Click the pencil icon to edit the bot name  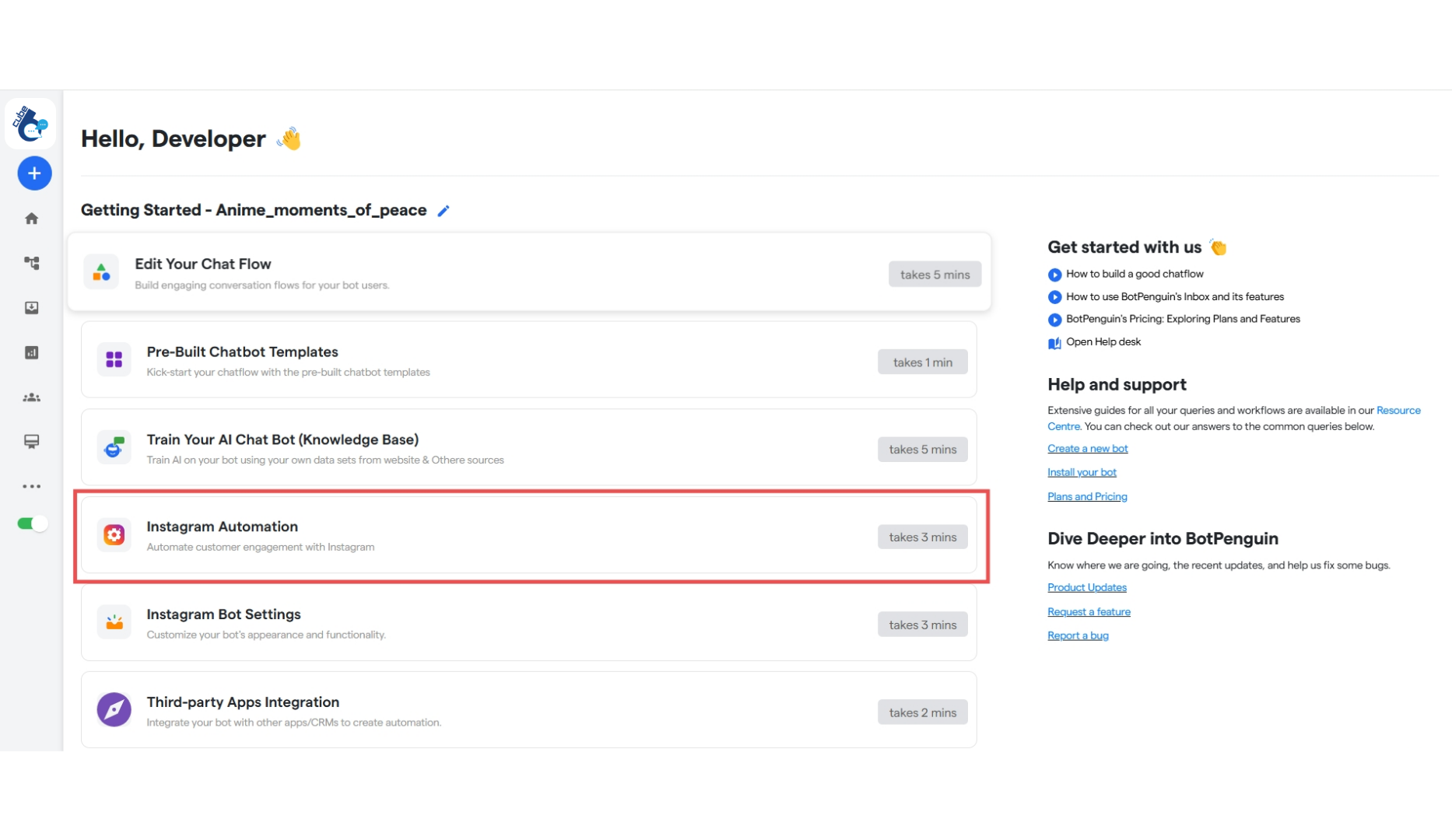click(444, 211)
